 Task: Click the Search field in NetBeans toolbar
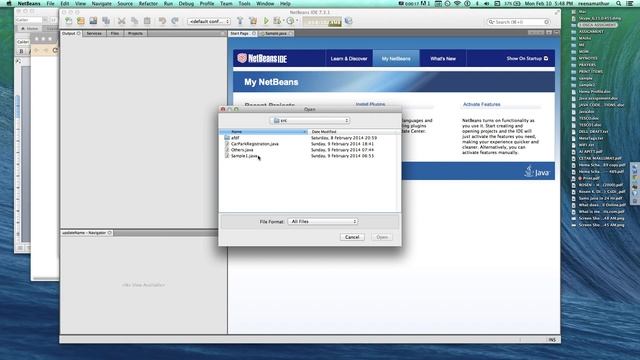click(518, 22)
